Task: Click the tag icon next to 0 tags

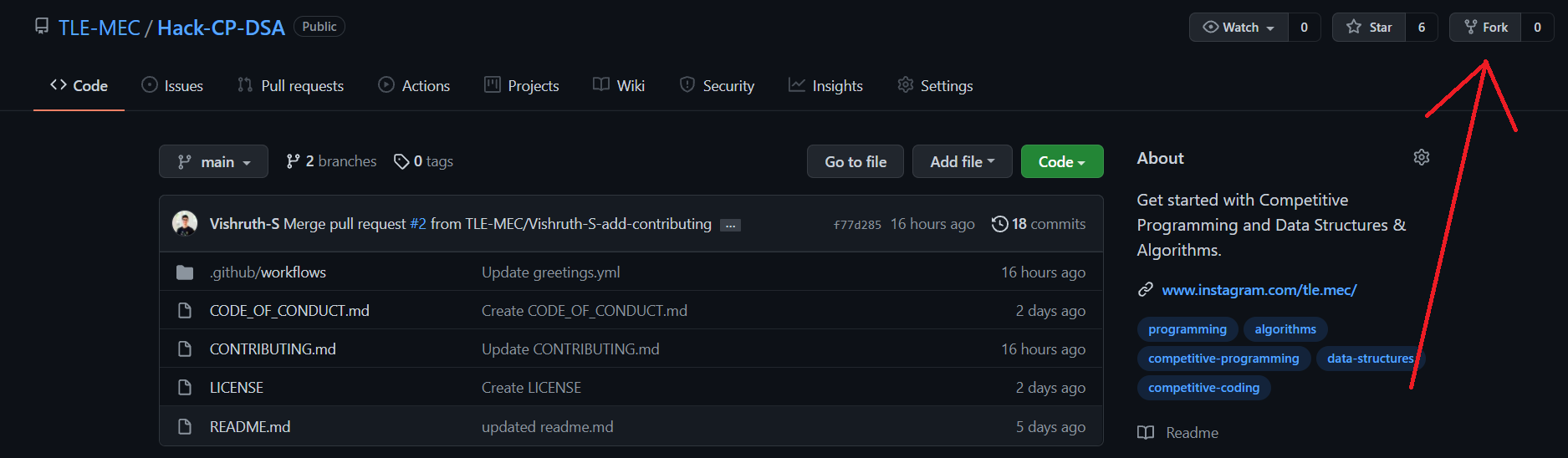Action: click(x=401, y=161)
